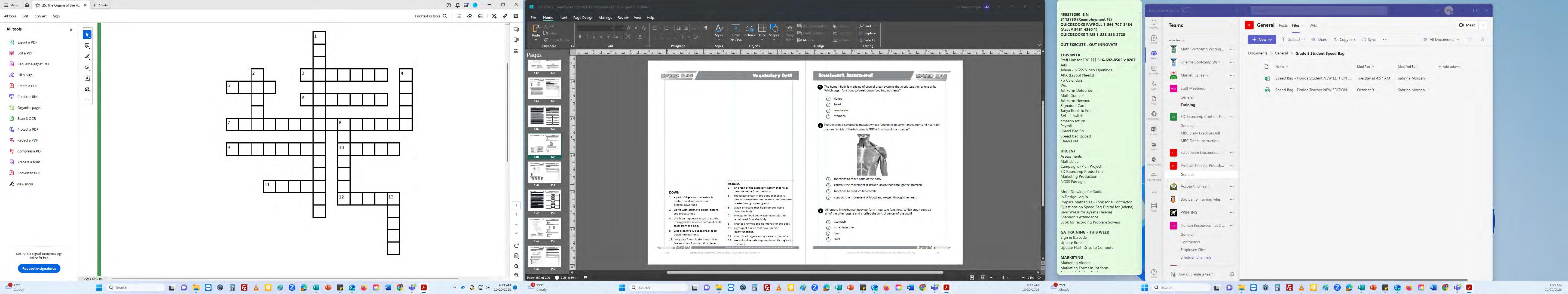The height and width of the screenshot is (294, 1568).
Task: Select pages 146-147 thumbnail in Pages pane
Action: point(544,116)
